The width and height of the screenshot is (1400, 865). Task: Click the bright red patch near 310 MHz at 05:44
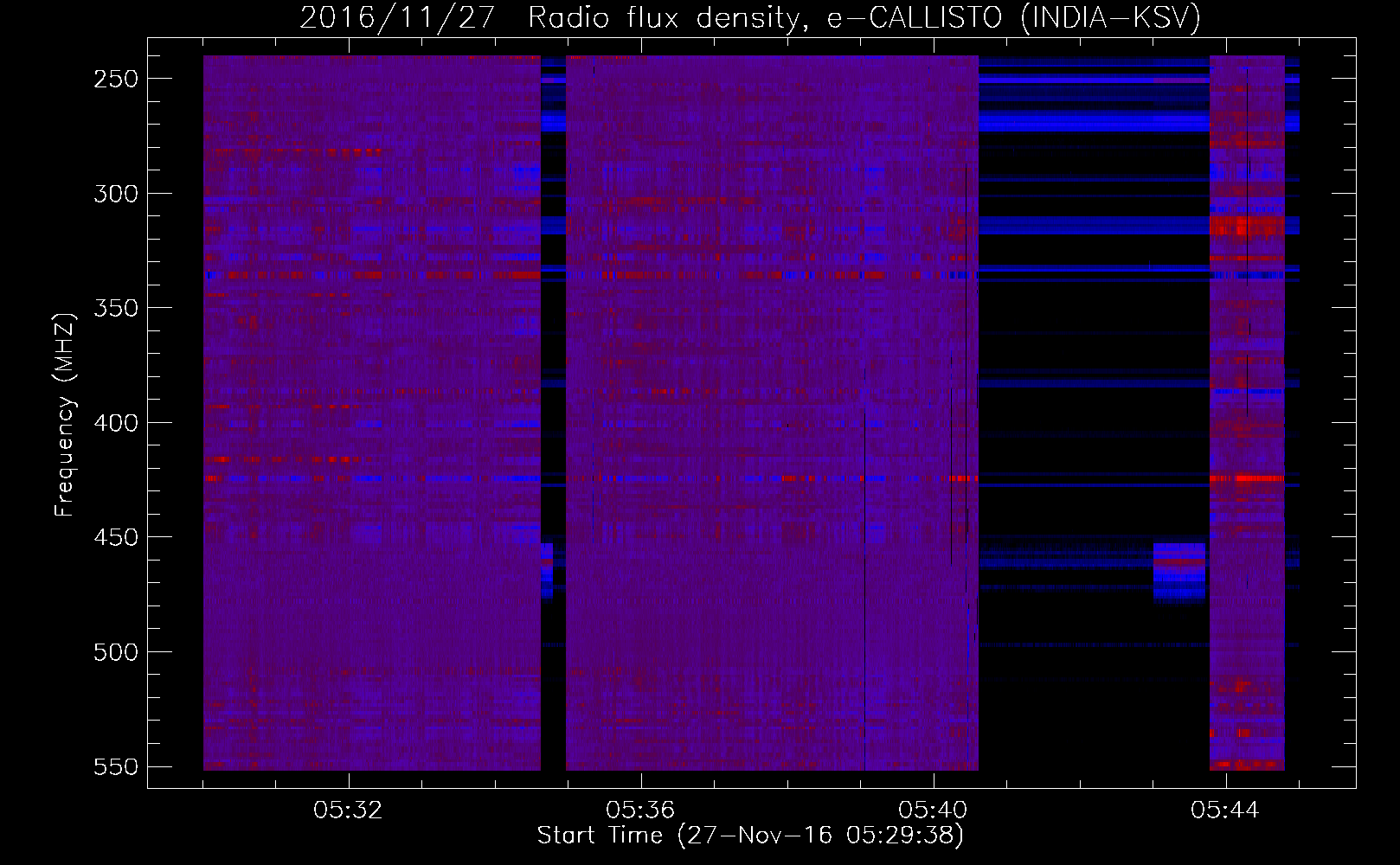click(1247, 227)
